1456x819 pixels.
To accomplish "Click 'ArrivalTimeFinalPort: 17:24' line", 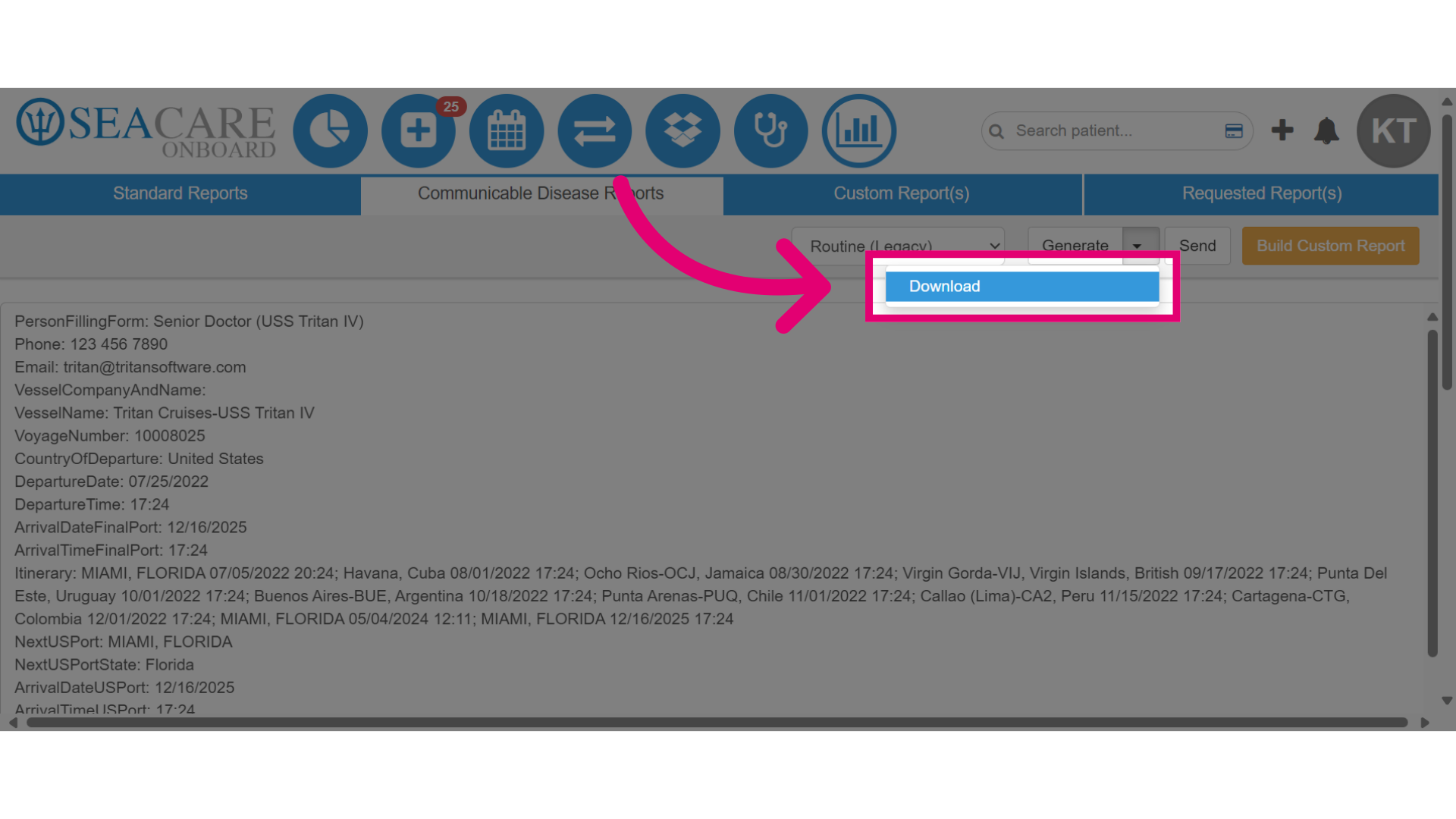I will point(111,551).
